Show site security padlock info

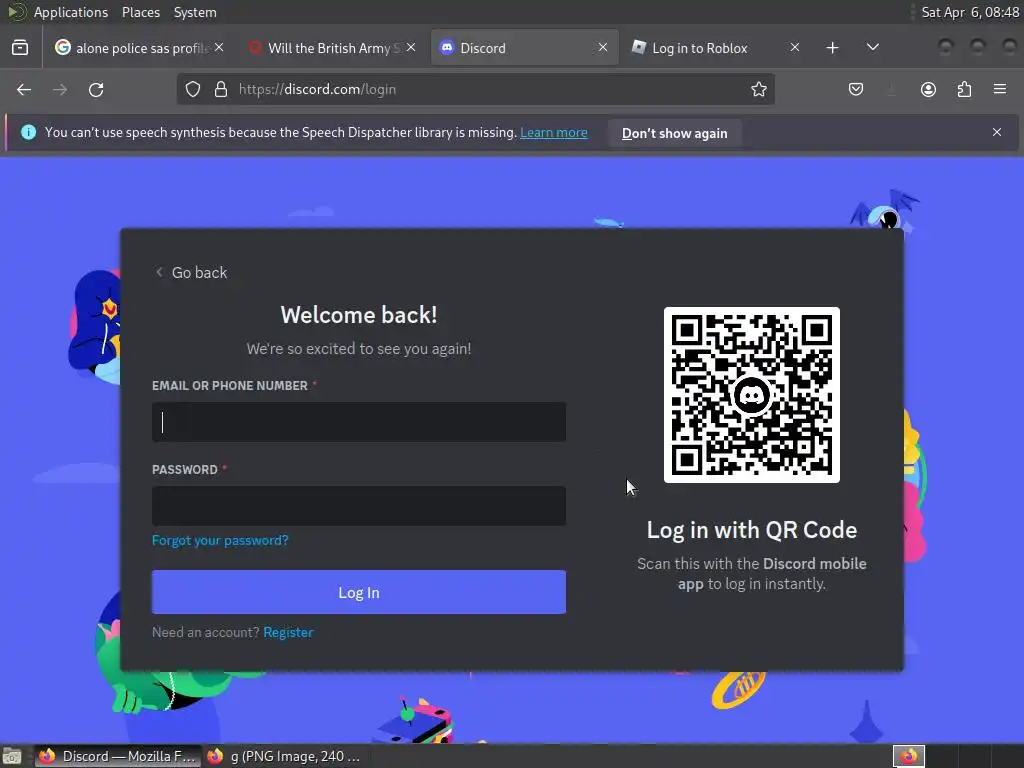221,89
